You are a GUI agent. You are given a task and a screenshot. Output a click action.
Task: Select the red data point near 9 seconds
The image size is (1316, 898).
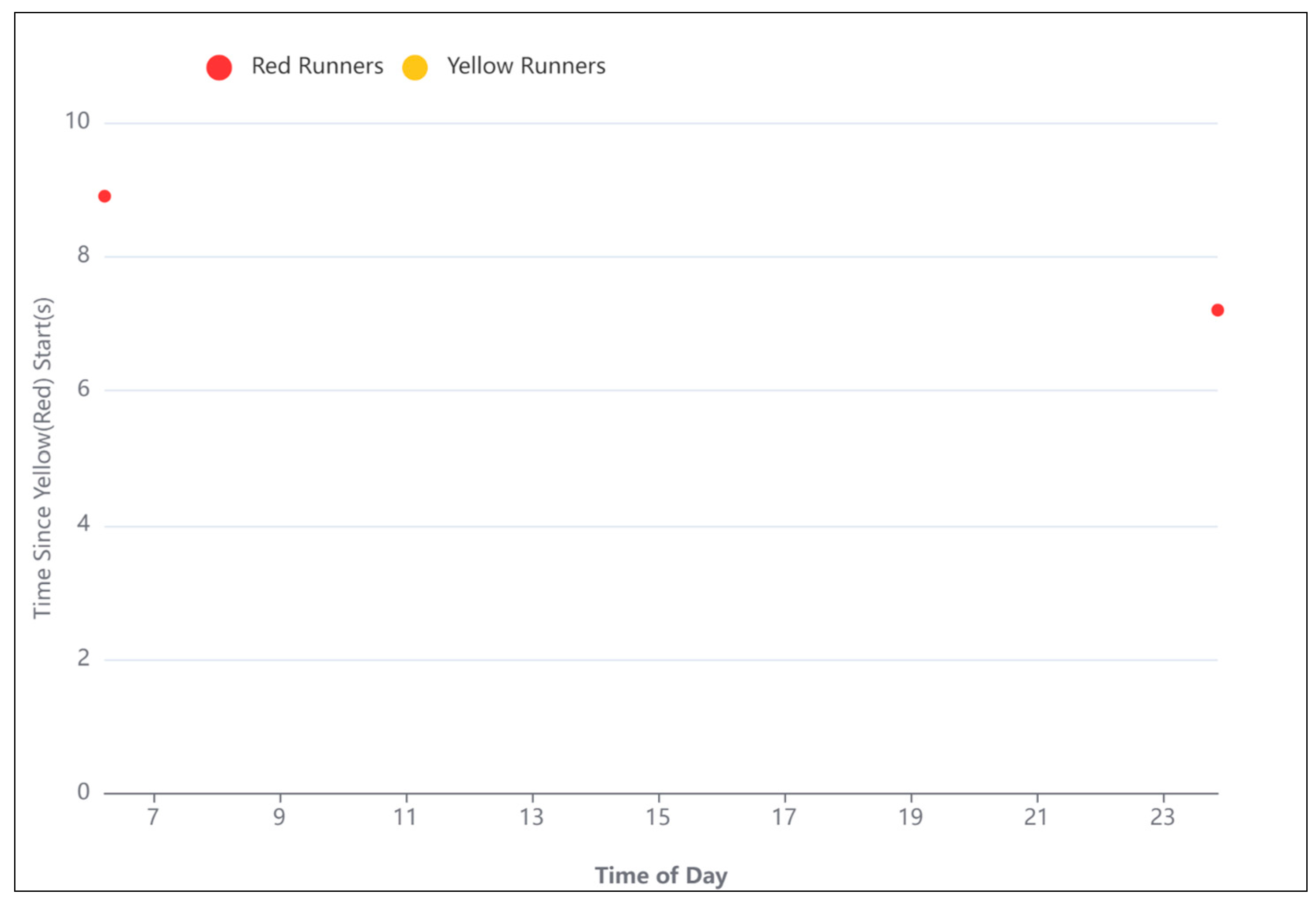point(105,196)
